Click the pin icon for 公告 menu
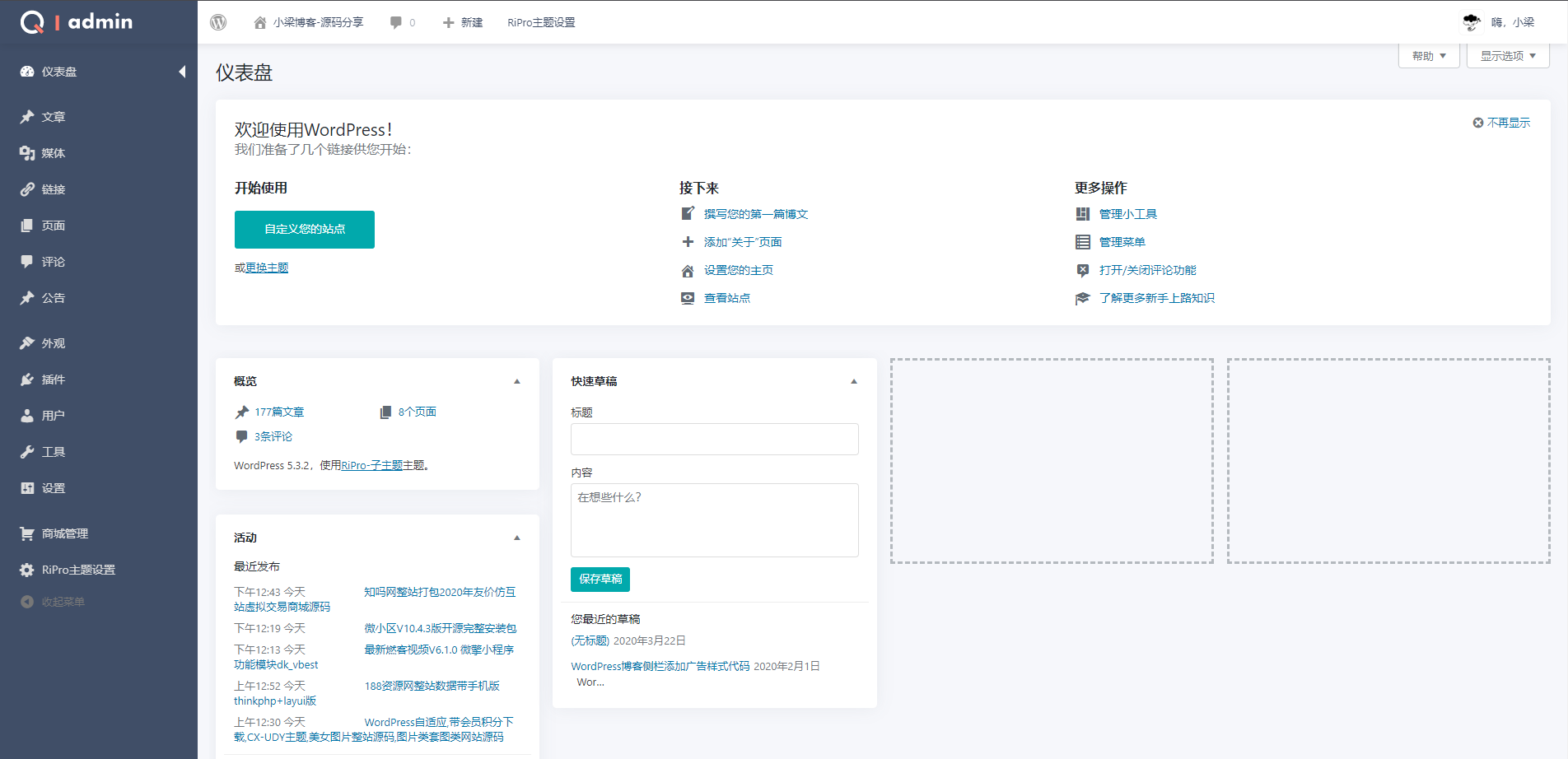Viewport: 1568px width, 759px height. tap(27, 298)
